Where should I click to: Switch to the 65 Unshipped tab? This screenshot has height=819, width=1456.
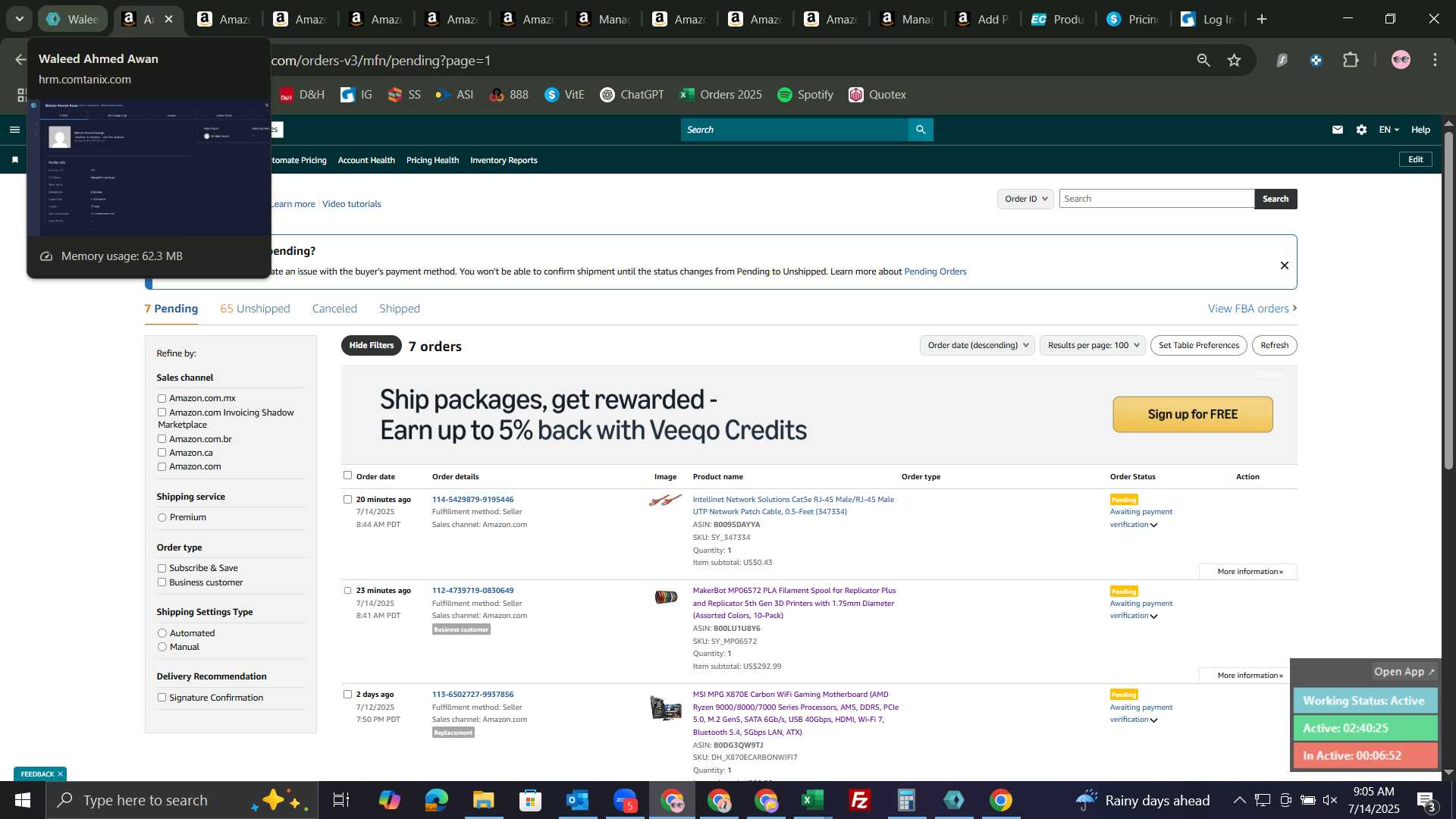point(255,309)
